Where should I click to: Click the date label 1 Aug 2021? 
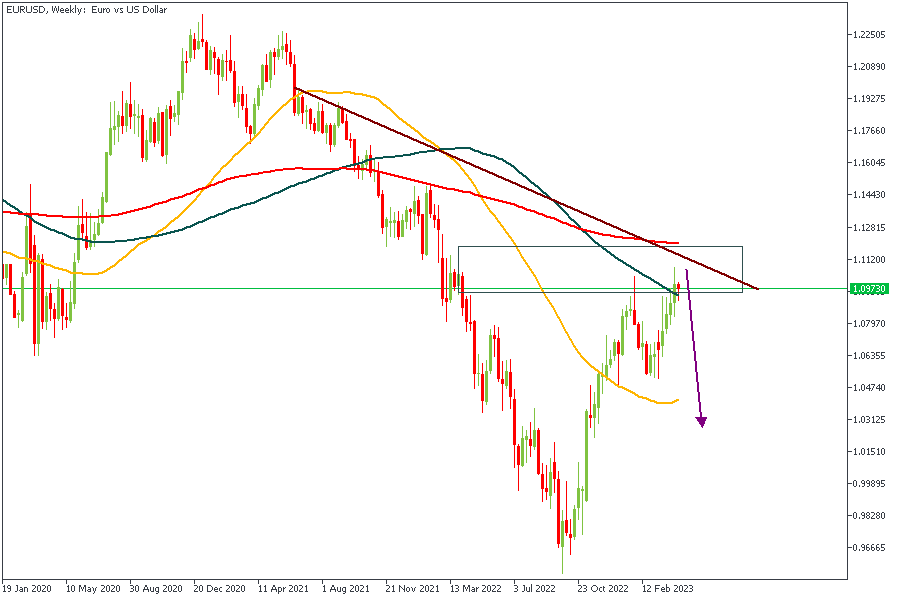(346, 589)
